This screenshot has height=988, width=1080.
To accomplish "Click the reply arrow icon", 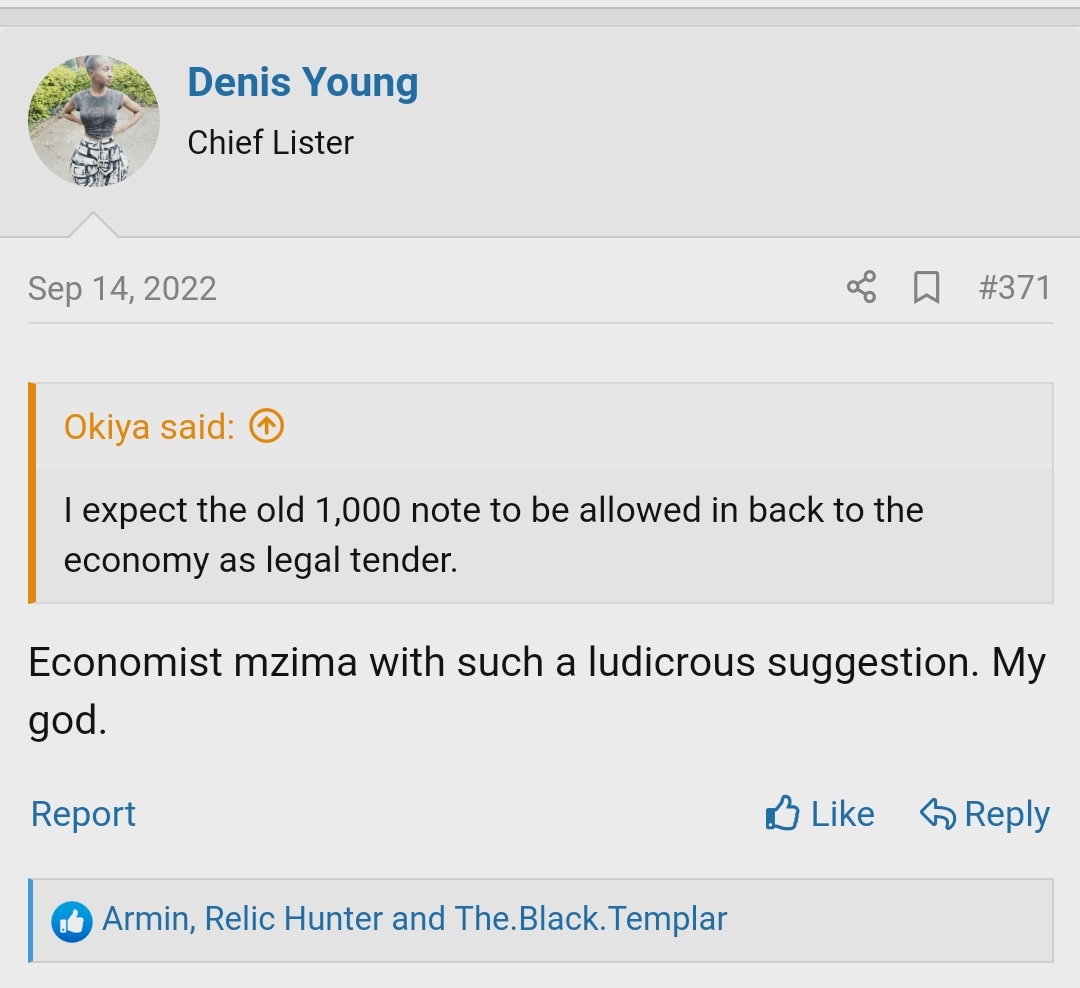I will [x=938, y=814].
